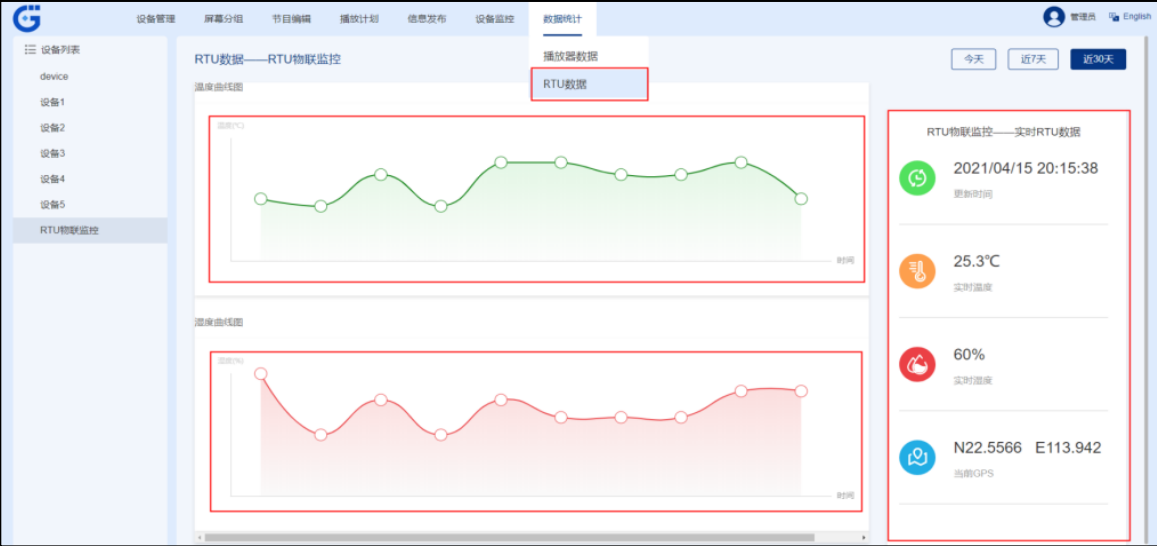Click the list icon beside 设备列表
1157x546 pixels.
[x=30, y=49]
